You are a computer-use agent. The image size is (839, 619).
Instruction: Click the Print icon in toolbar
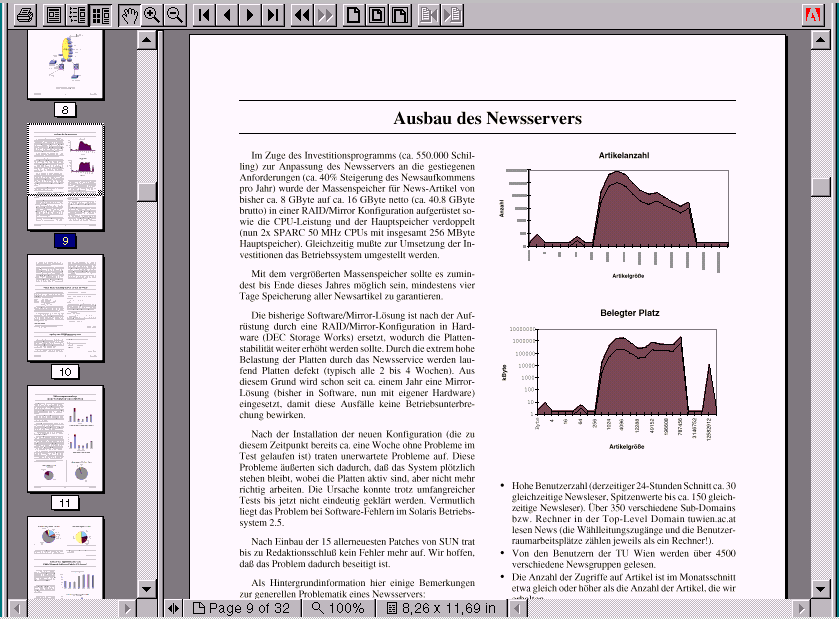(x=24, y=15)
